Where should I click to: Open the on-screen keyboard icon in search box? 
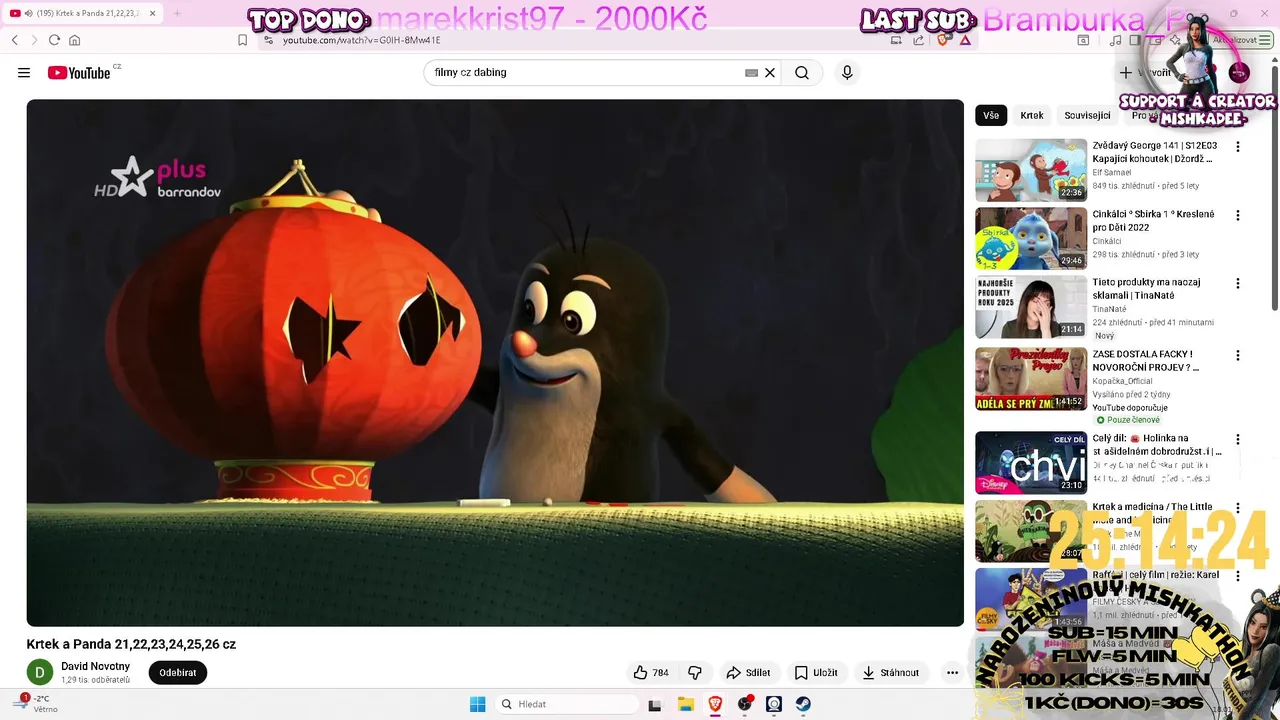[x=752, y=73]
